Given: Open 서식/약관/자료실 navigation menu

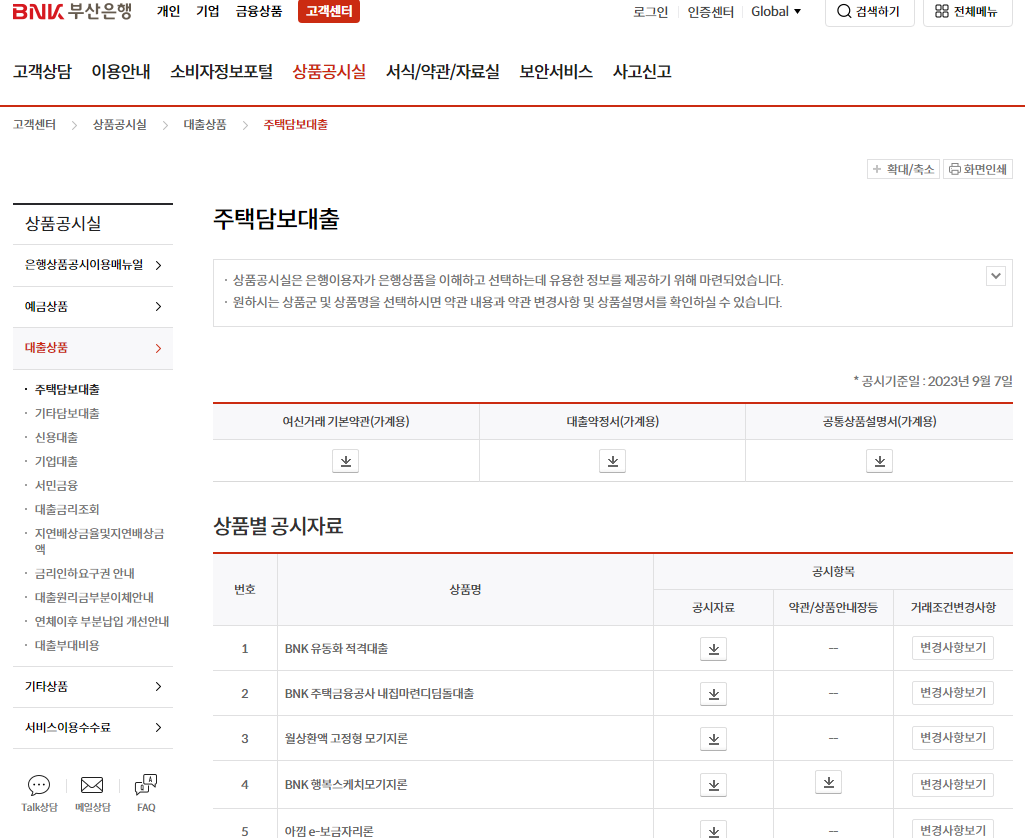Looking at the screenshot, I should click(x=443, y=71).
